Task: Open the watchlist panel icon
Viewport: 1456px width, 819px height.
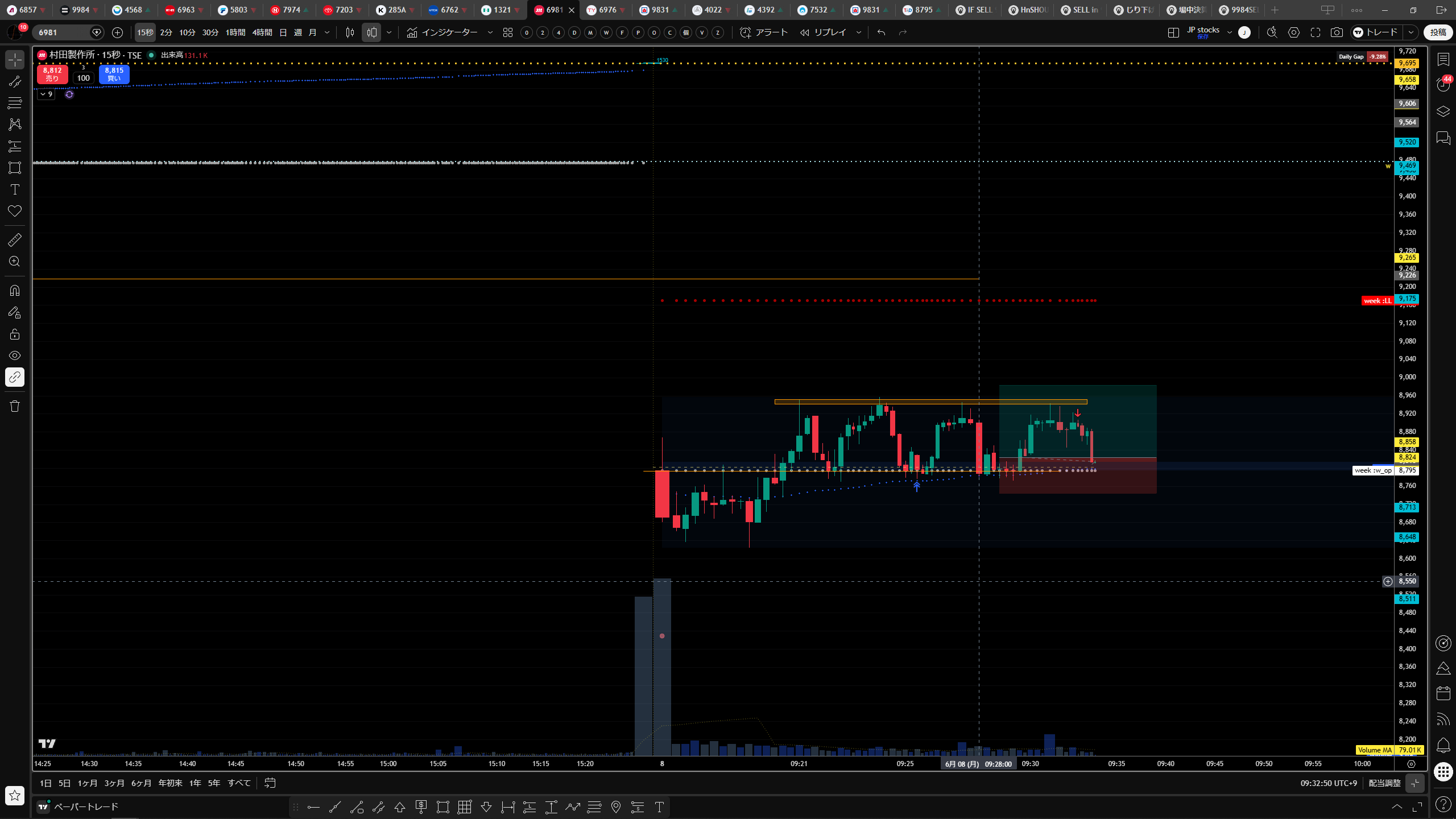Action: click(x=1443, y=60)
